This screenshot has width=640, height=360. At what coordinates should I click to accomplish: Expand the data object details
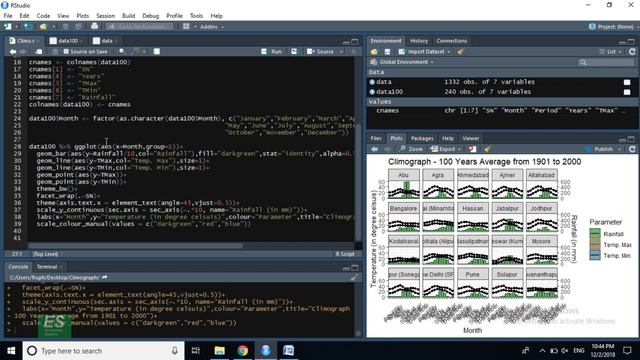(x=372, y=82)
